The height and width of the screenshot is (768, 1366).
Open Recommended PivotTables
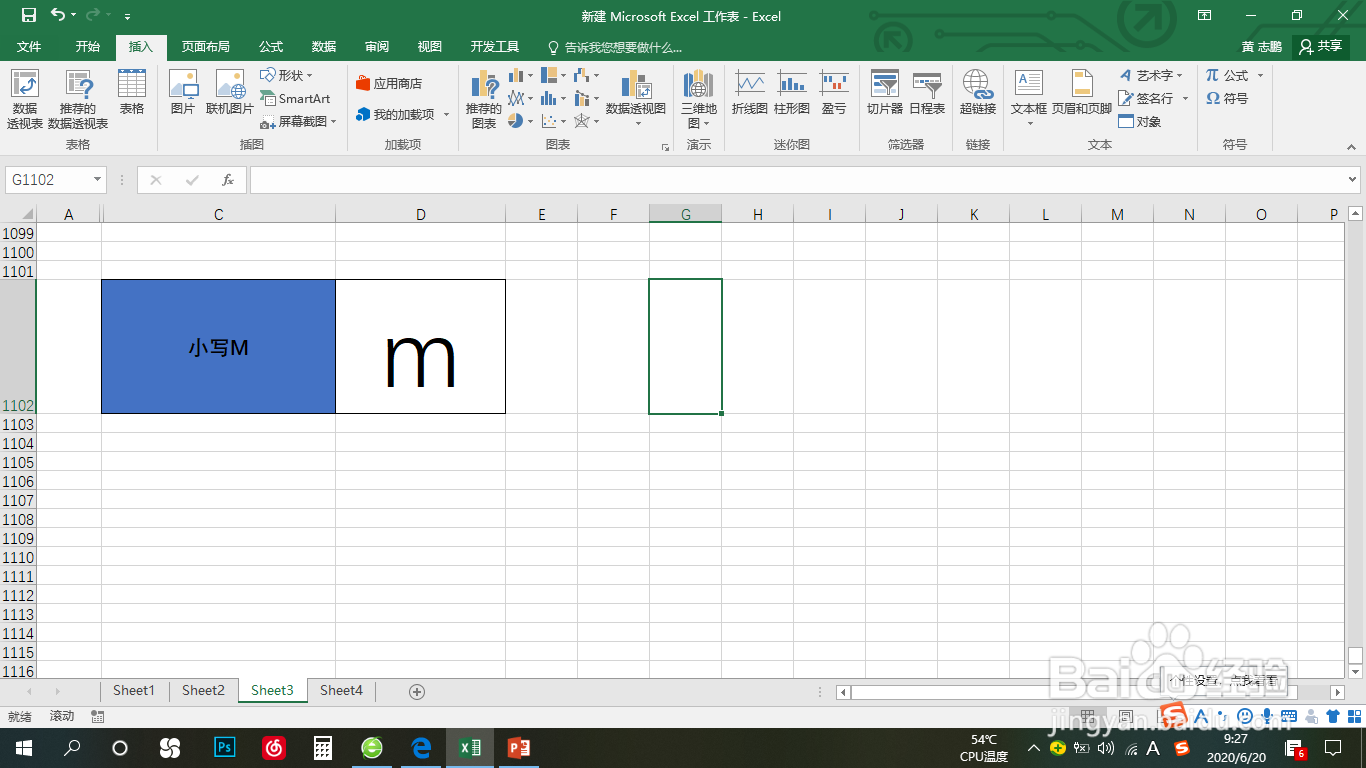(78, 99)
